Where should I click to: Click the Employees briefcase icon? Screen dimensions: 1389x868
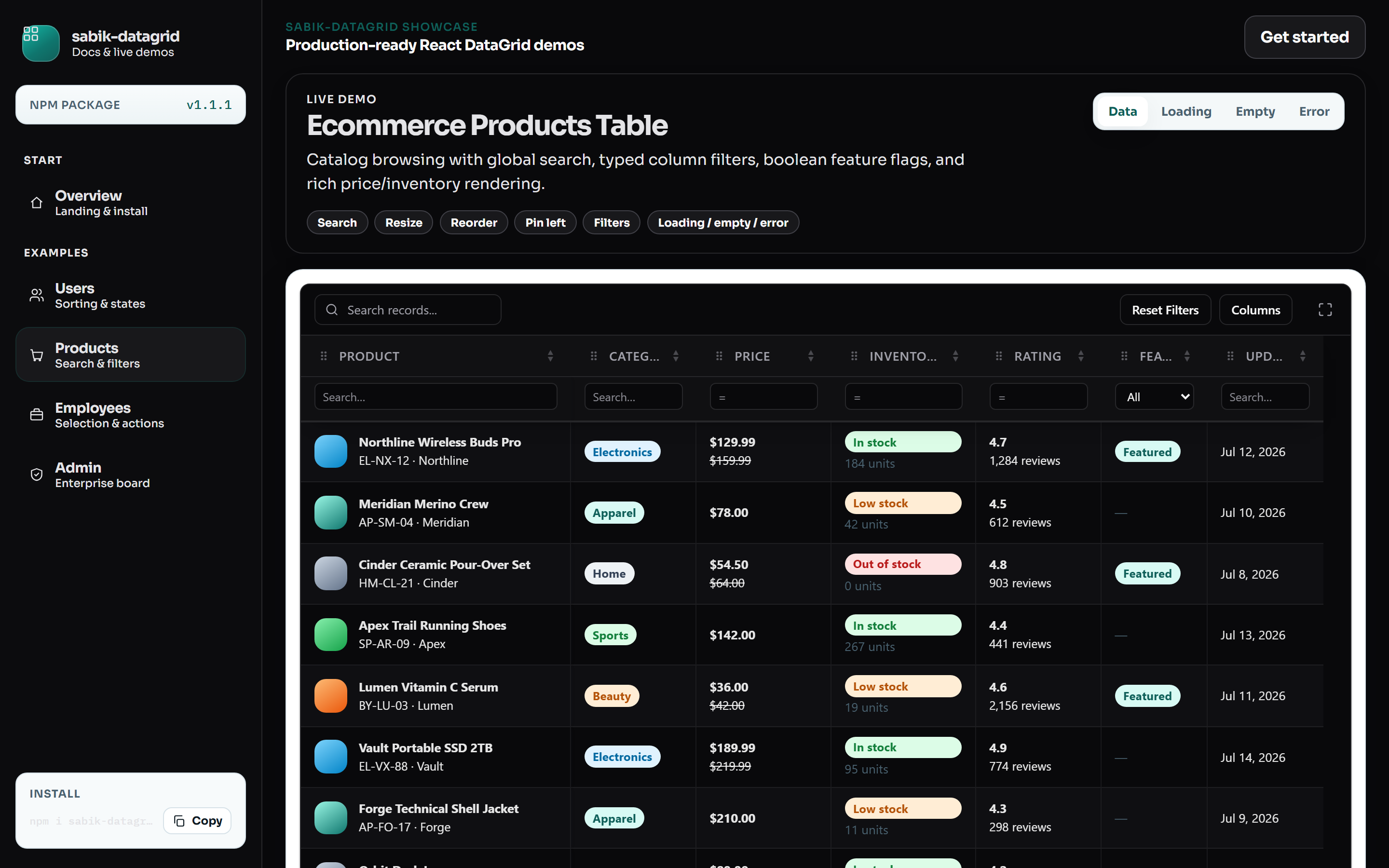coord(37,415)
